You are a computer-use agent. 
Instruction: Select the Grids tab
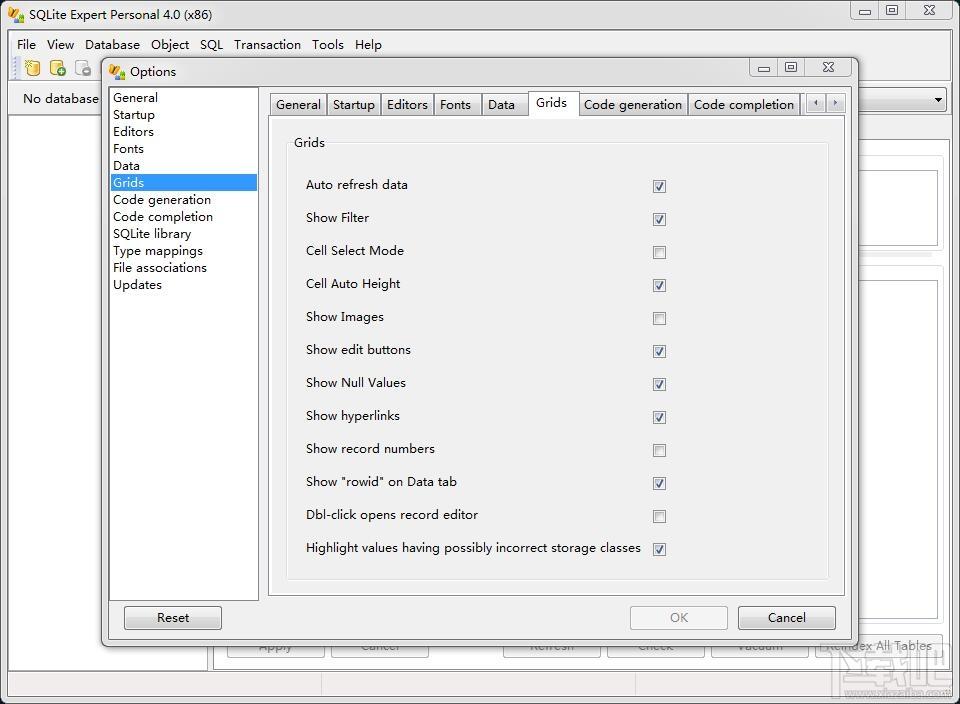pos(552,103)
